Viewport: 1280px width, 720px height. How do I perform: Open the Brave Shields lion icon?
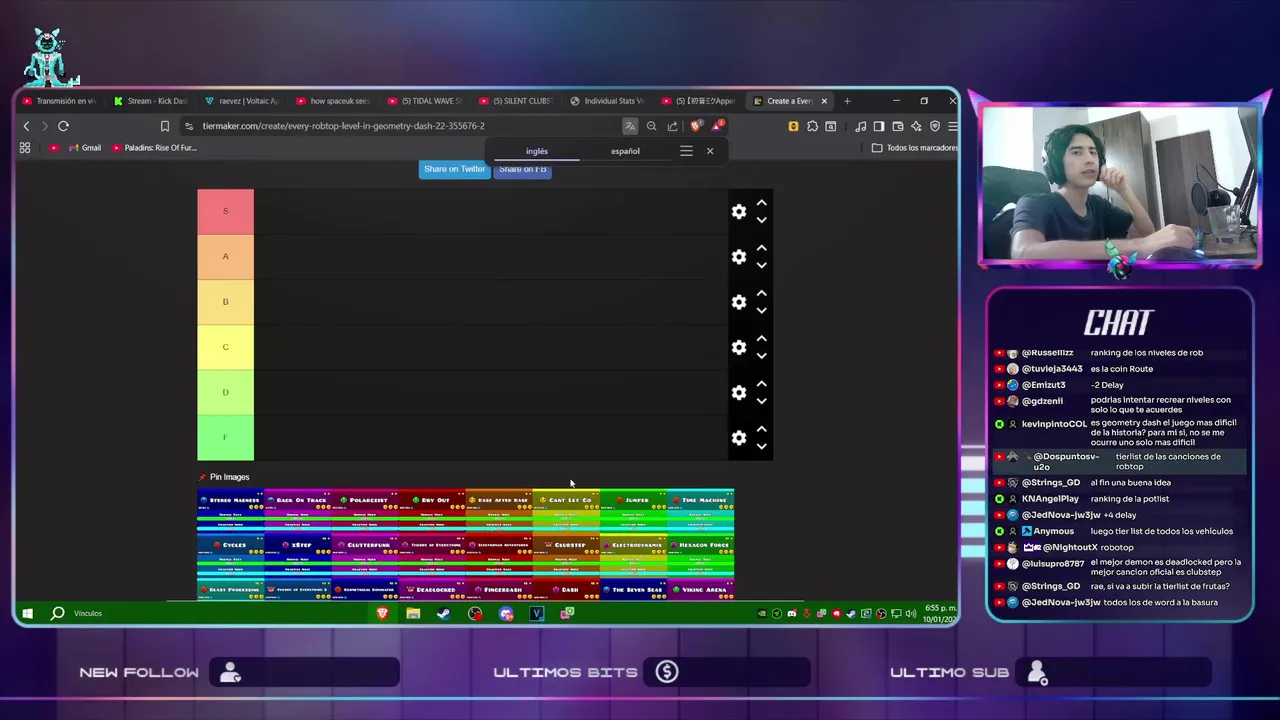click(696, 126)
